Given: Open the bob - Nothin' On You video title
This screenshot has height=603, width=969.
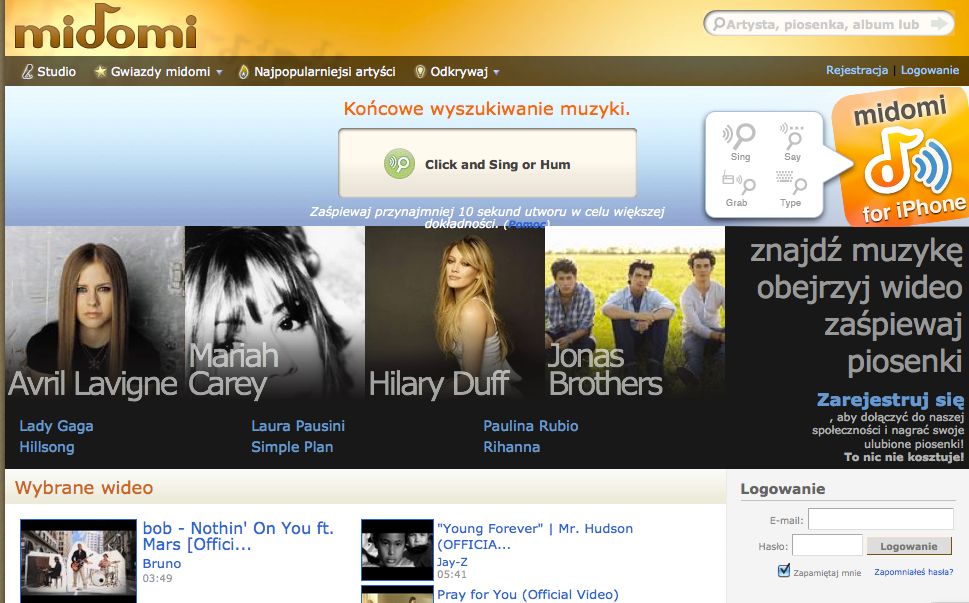Looking at the screenshot, I should click(x=238, y=536).
